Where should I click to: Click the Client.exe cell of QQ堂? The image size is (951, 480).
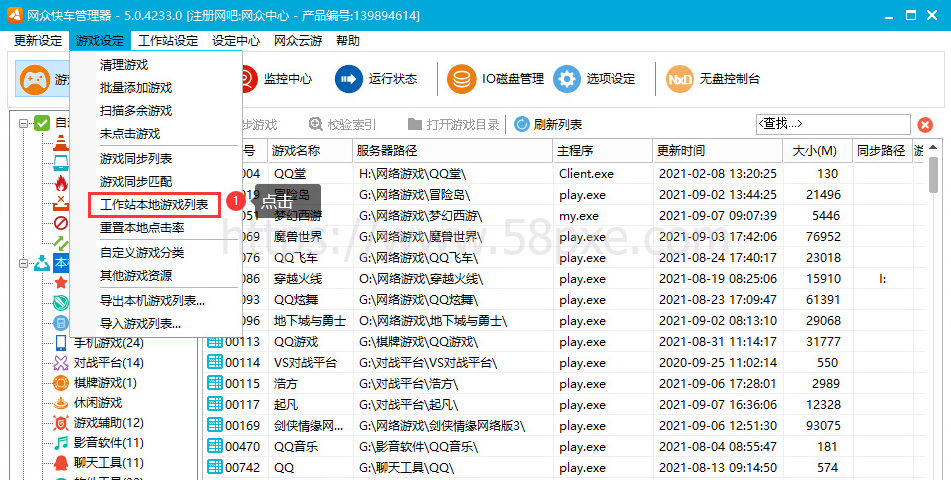[586, 174]
